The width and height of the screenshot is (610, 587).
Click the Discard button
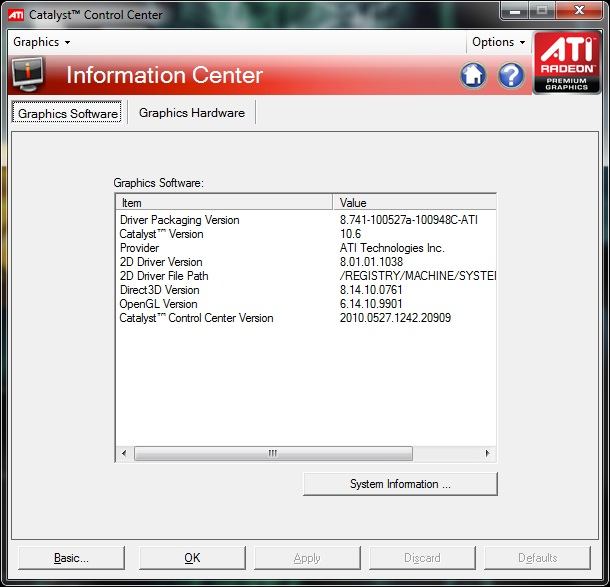click(422, 558)
